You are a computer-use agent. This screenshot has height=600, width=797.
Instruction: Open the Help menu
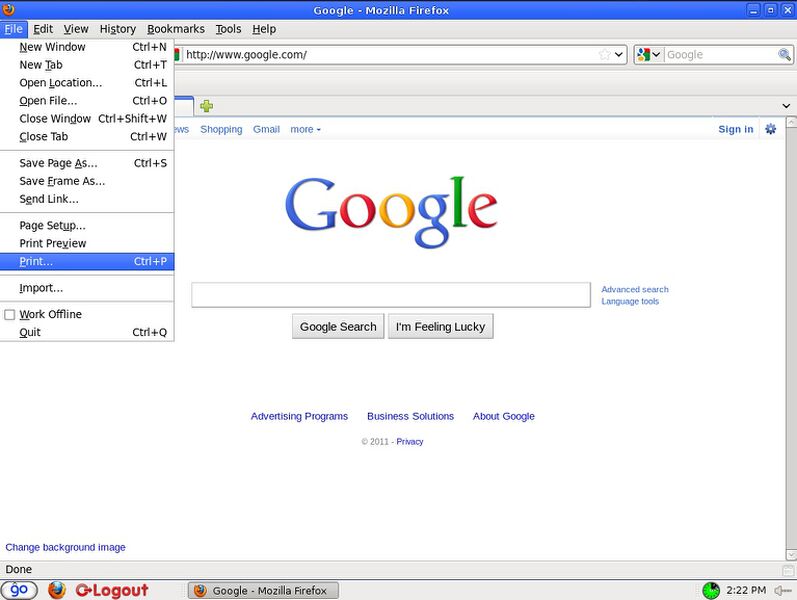point(264,29)
